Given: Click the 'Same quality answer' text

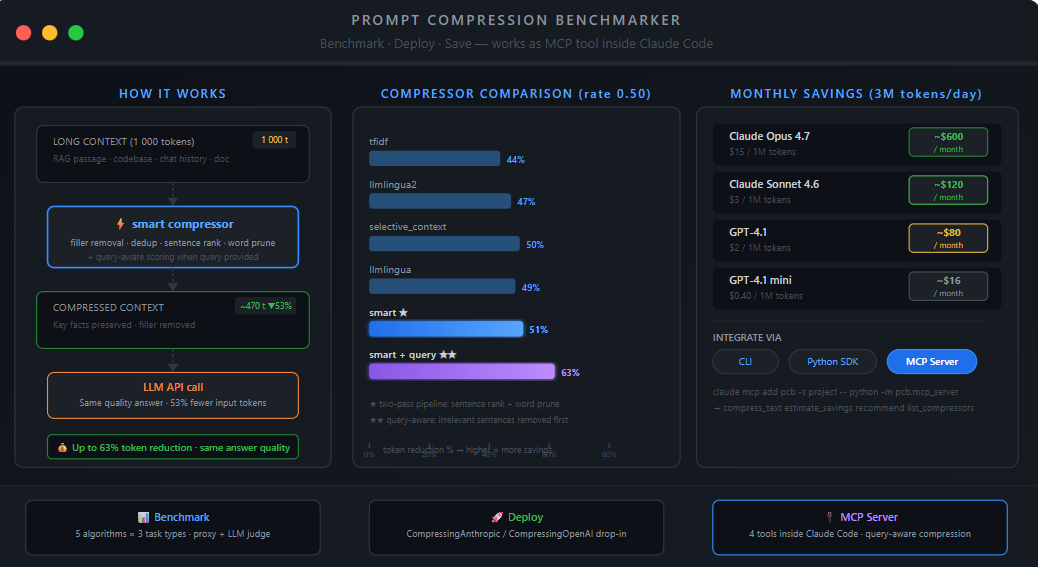Looking at the screenshot, I should (x=173, y=402).
